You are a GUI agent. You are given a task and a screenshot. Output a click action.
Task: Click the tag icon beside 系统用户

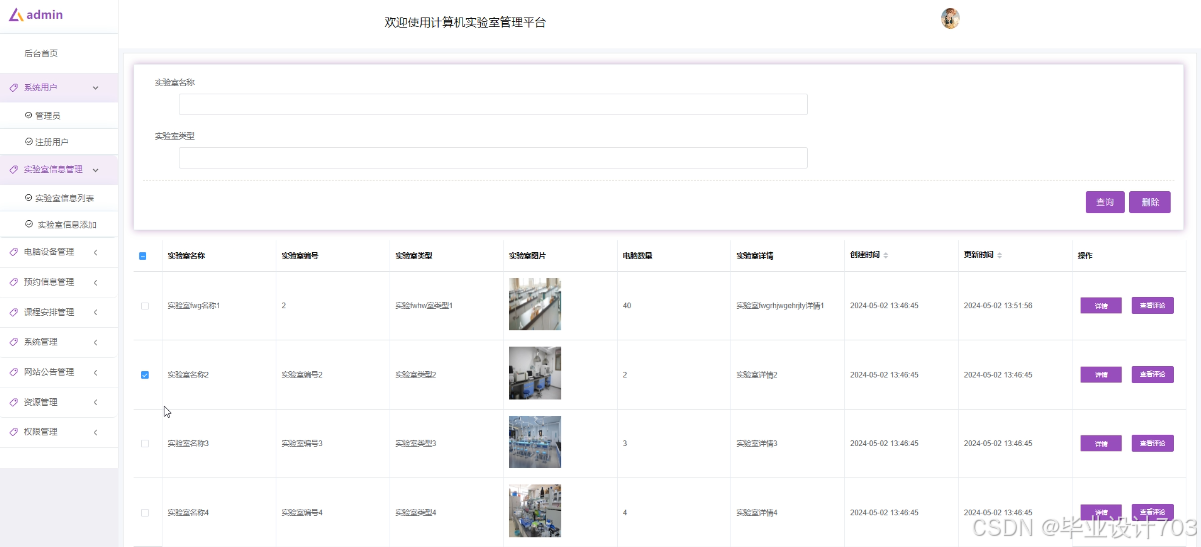click(13, 88)
